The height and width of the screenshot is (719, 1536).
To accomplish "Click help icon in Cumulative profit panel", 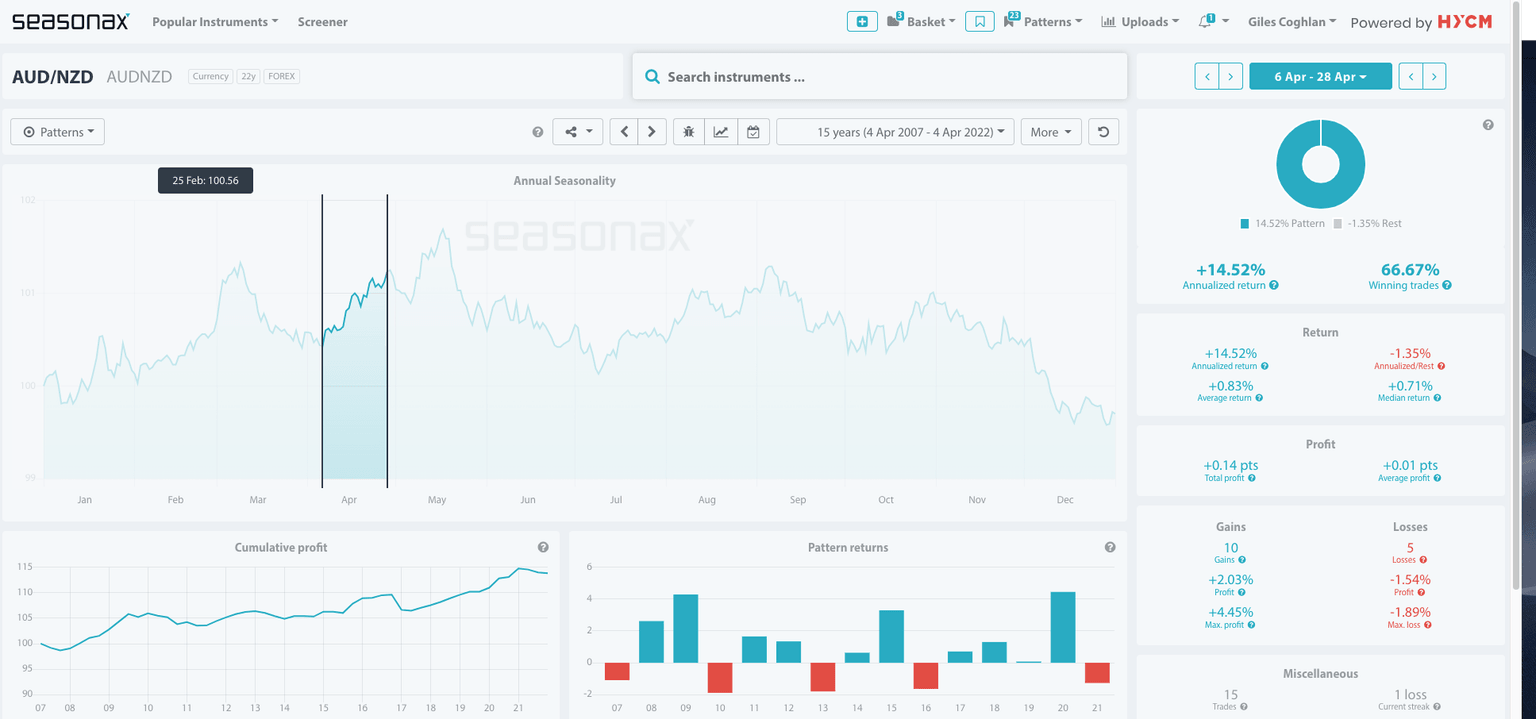I will (543, 547).
